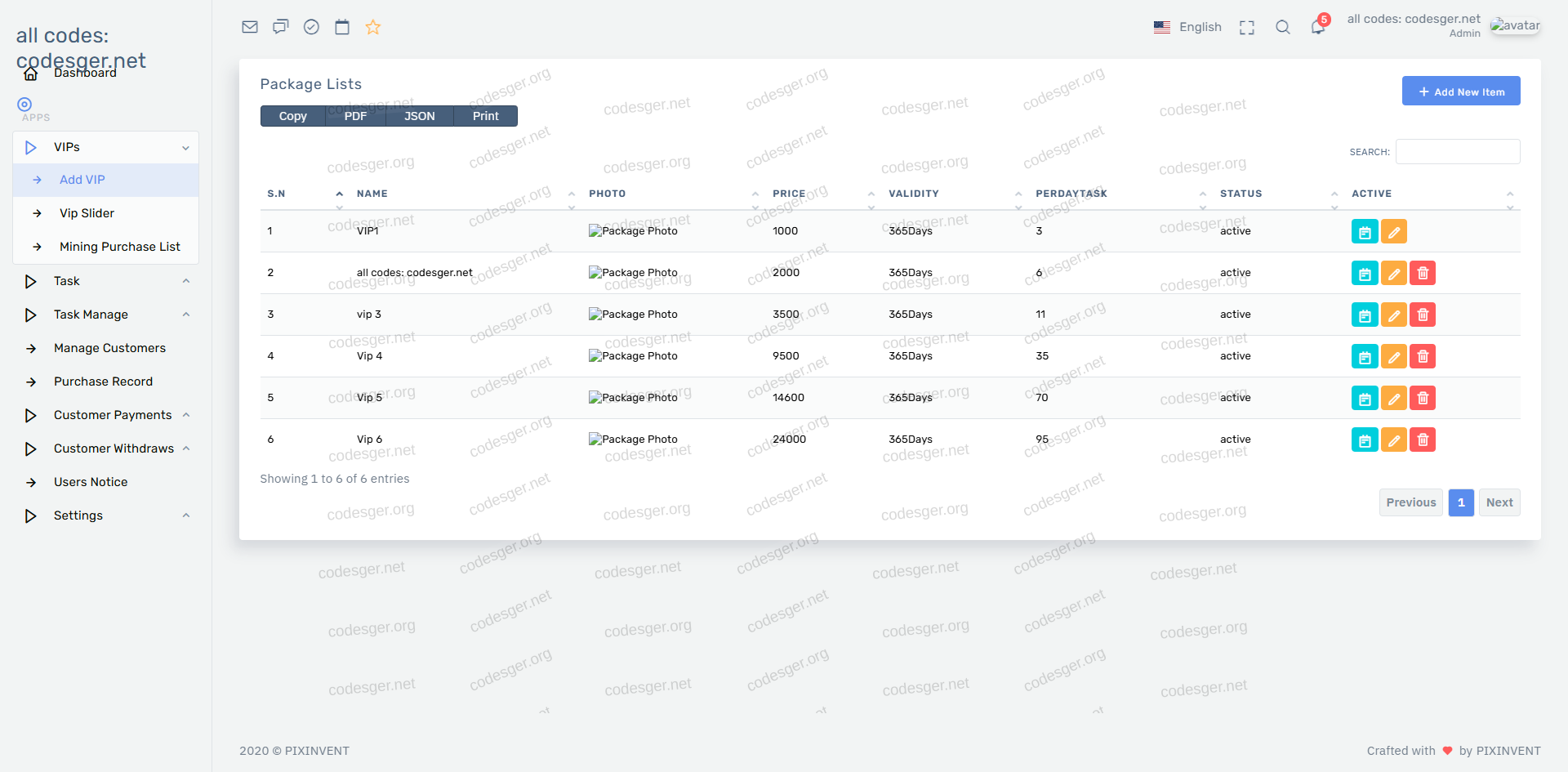The width and height of the screenshot is (1568, 772).
Task: Open Mining Purchase List menu item
Action: (119, 247)
